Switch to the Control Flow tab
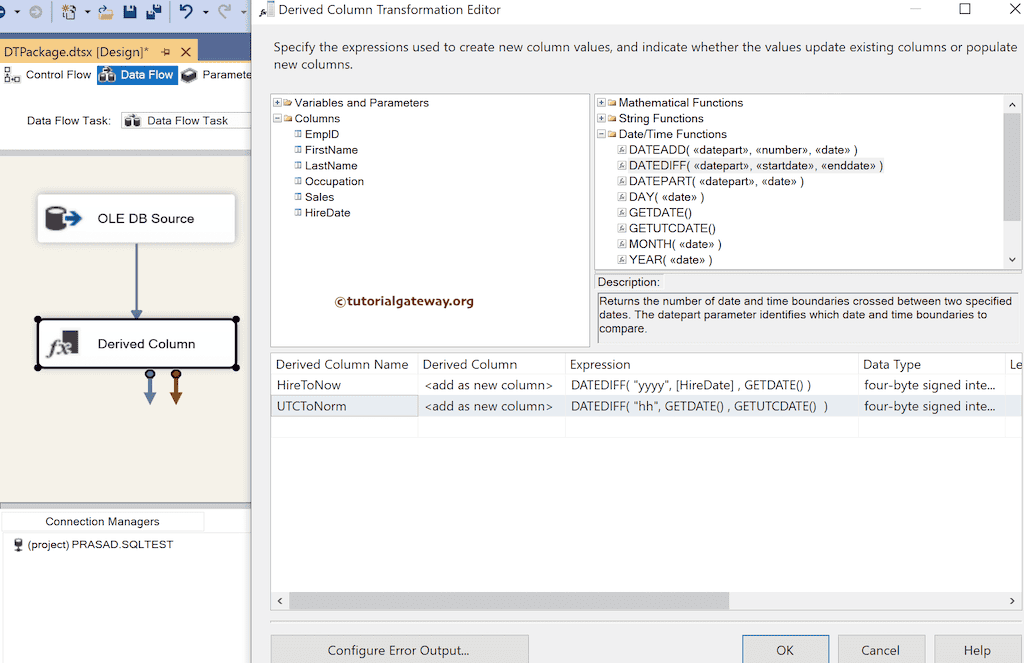Screen dimensions: 1024x663 [58, 74]
